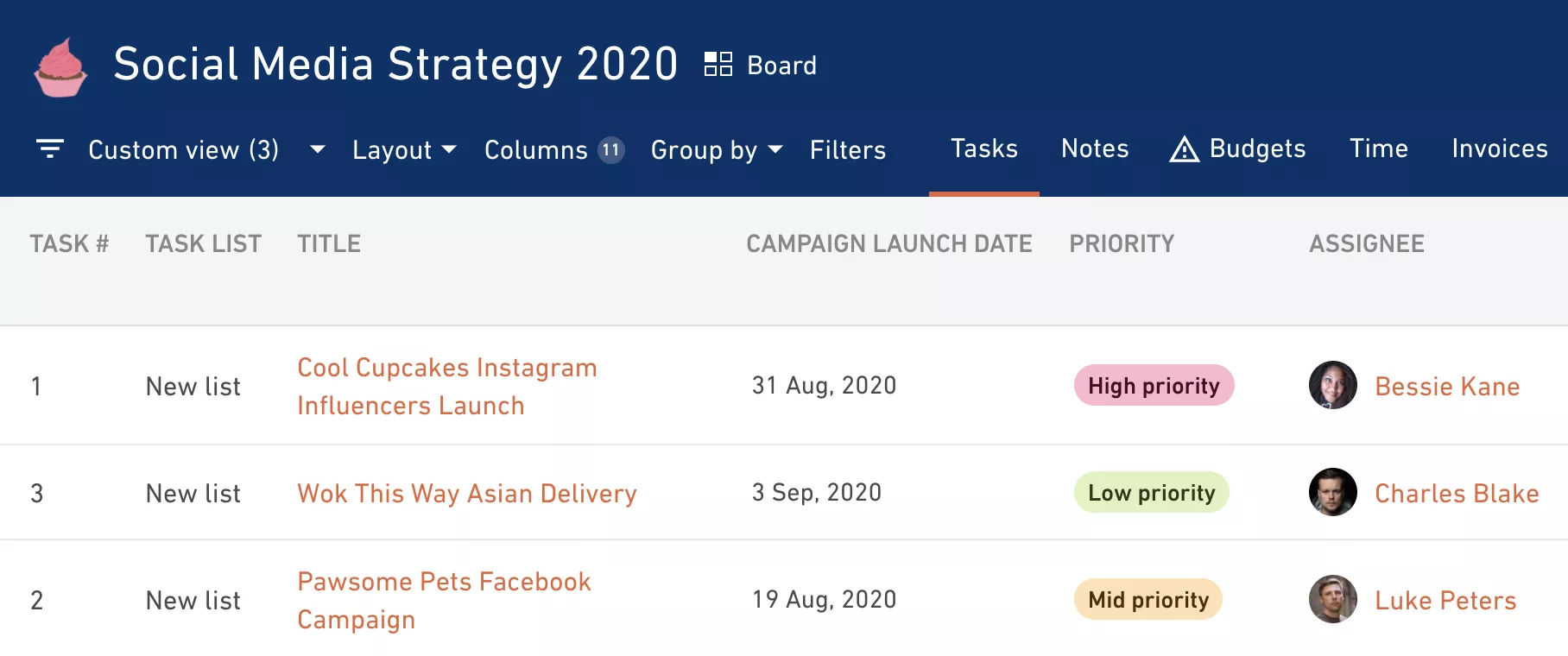1568x656 pixels.
Task: Open assignee Luke Peters link
Action: click(x=1445, y=600)
